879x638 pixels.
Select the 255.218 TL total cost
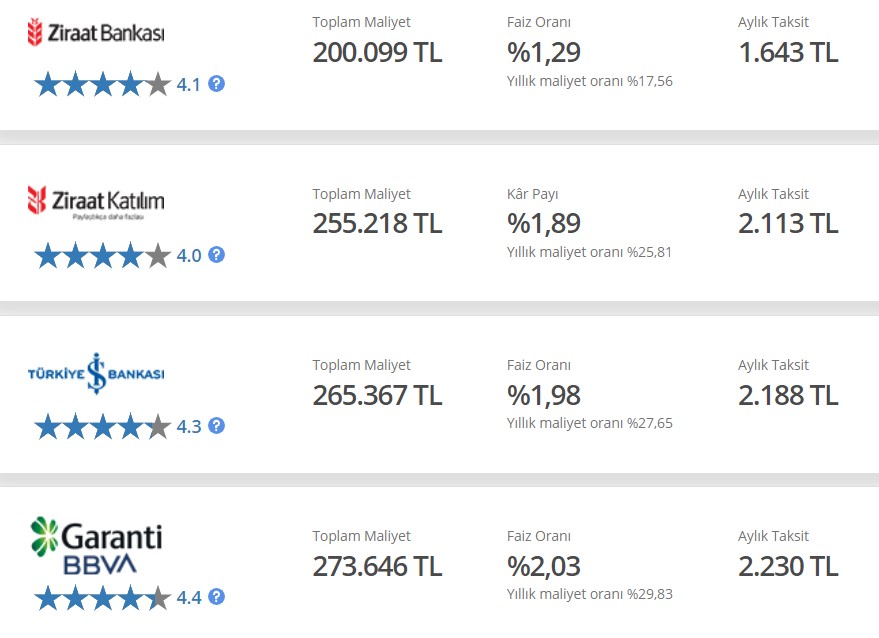point(377,224)
